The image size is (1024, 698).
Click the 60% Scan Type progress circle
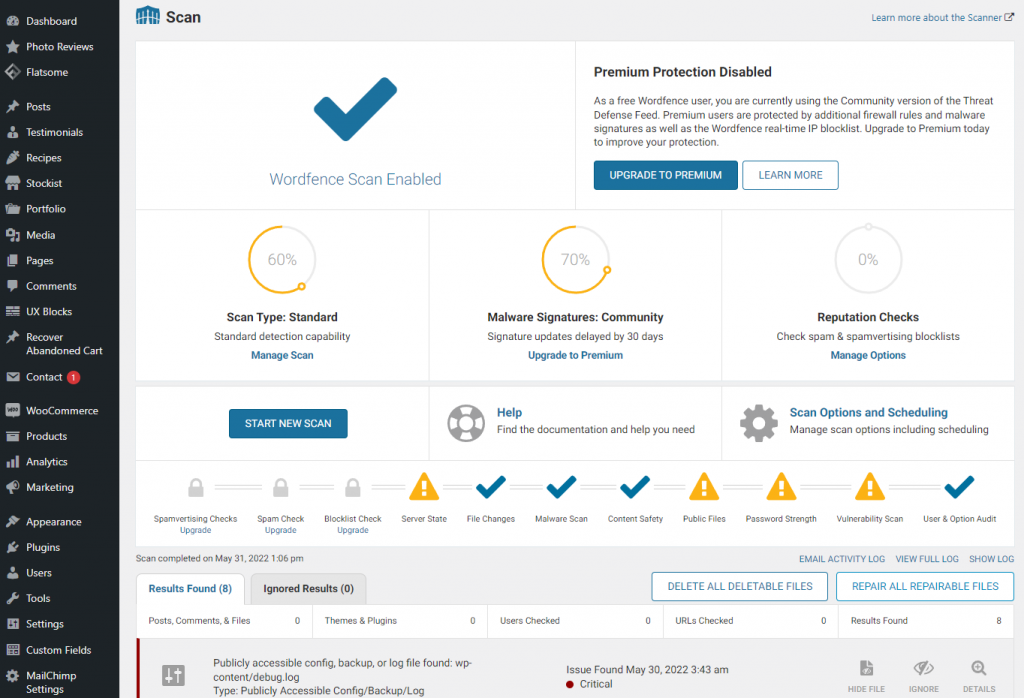(282, 259)
